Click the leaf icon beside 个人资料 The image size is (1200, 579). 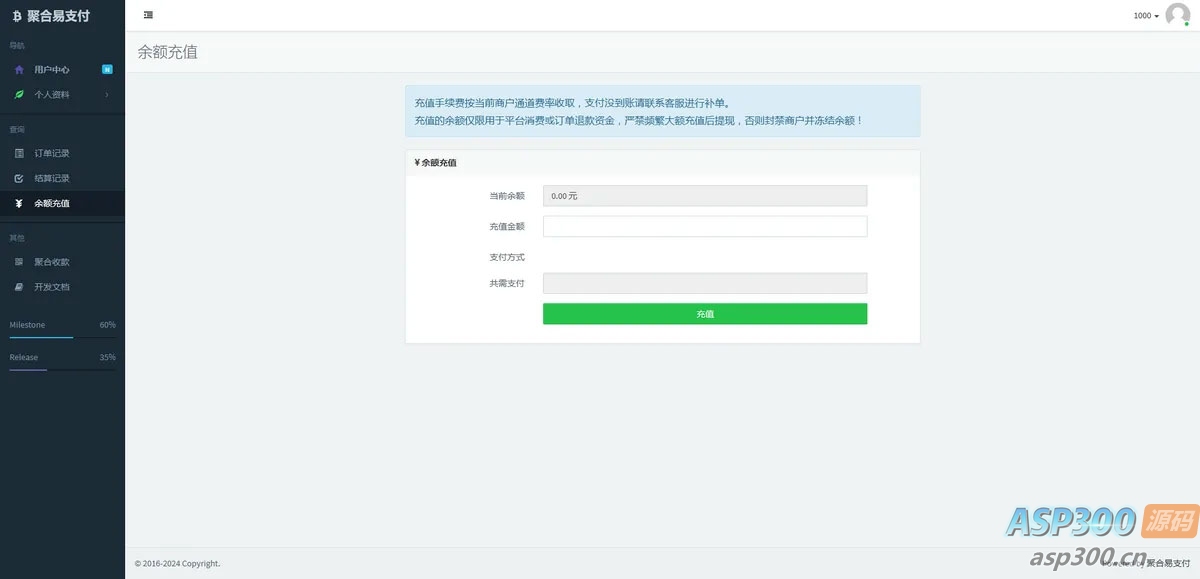(19, 95)
